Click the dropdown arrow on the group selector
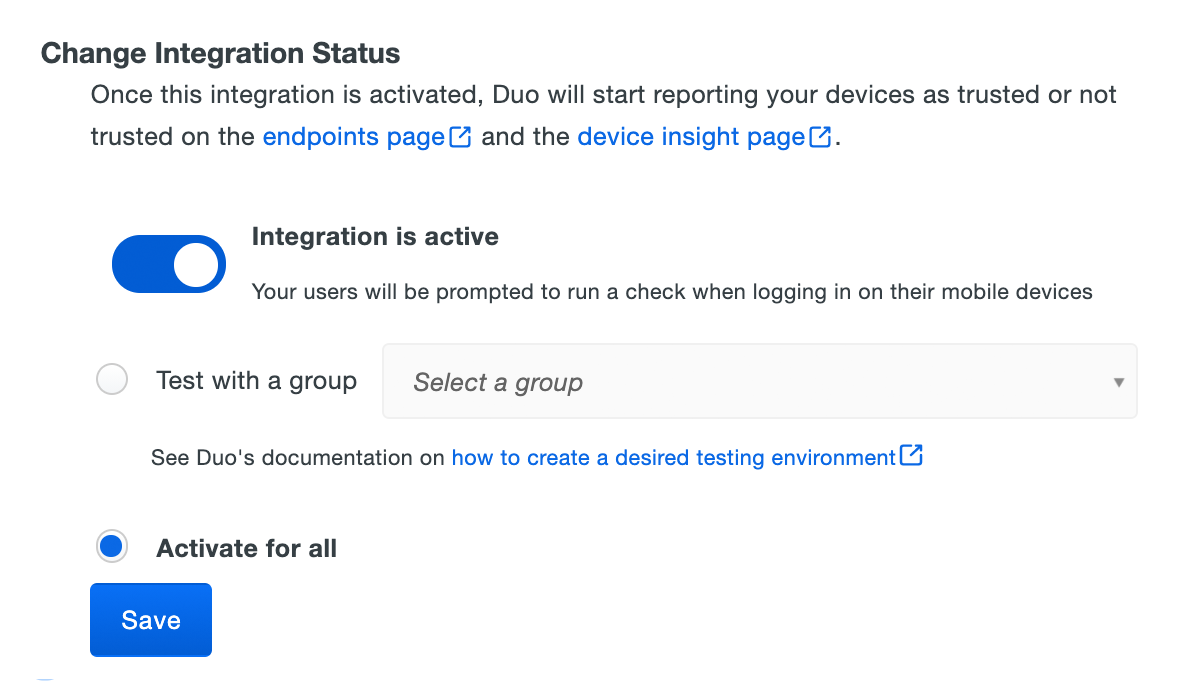 pos(1120,381)
